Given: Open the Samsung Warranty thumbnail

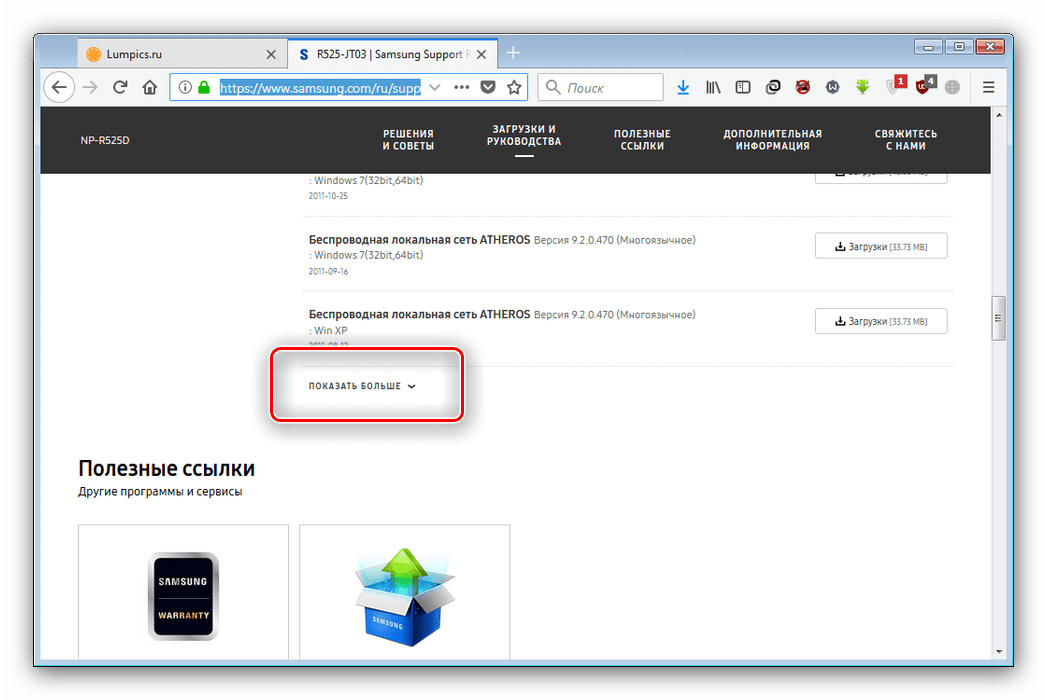Looking at the screenshot, I should (x=183, y=596).
